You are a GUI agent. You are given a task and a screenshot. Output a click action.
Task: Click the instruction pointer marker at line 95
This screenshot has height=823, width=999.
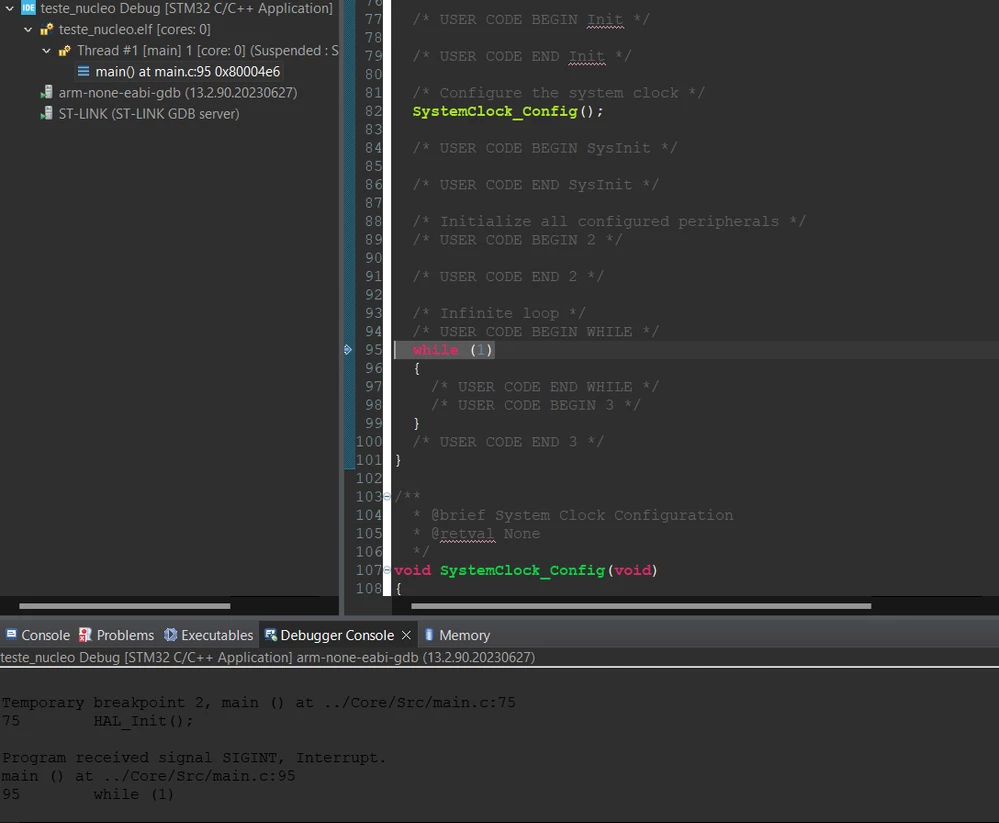pos(348,350)
